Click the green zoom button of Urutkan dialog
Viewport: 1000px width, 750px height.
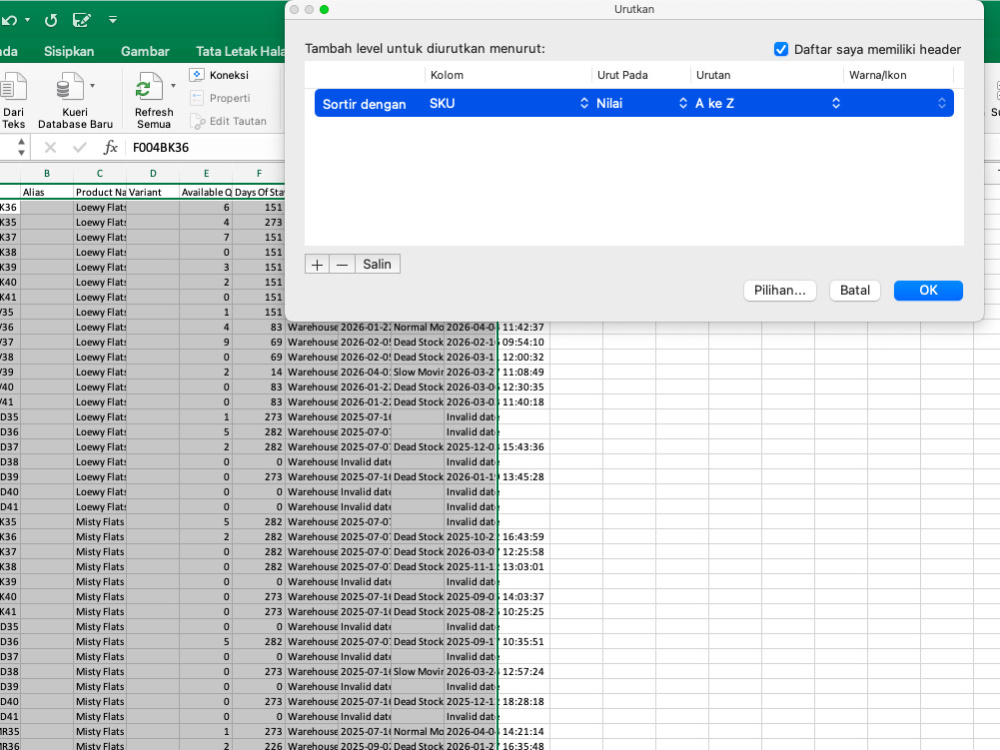click(324, 10)
